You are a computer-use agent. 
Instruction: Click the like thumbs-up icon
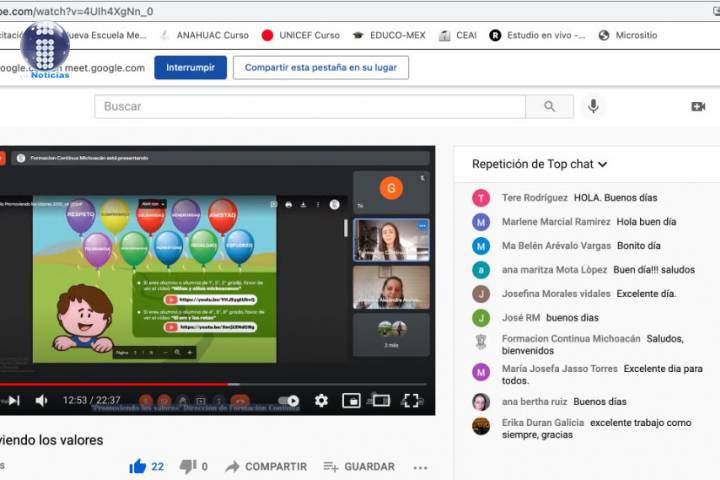pos(138,466)
